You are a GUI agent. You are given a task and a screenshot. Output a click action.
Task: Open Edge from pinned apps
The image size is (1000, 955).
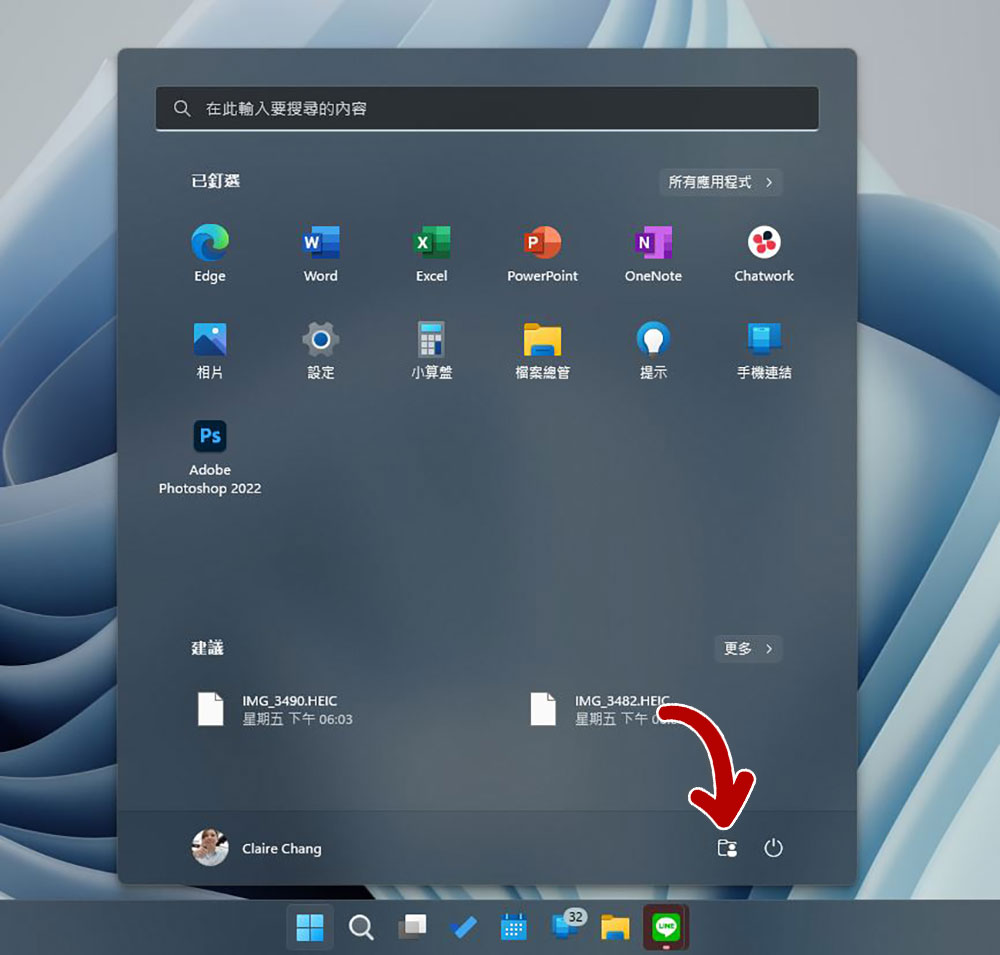click(x=210, y=253)
